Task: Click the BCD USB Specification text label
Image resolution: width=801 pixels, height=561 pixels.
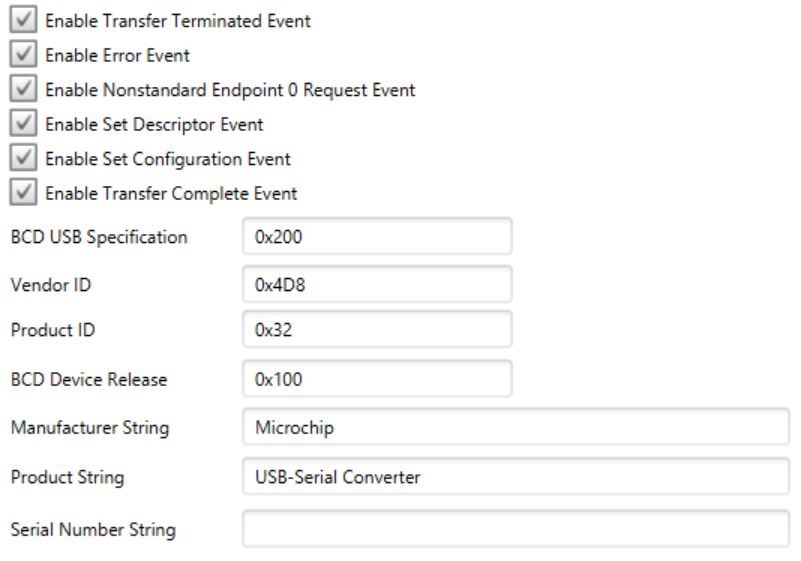Action: (99, 237)
